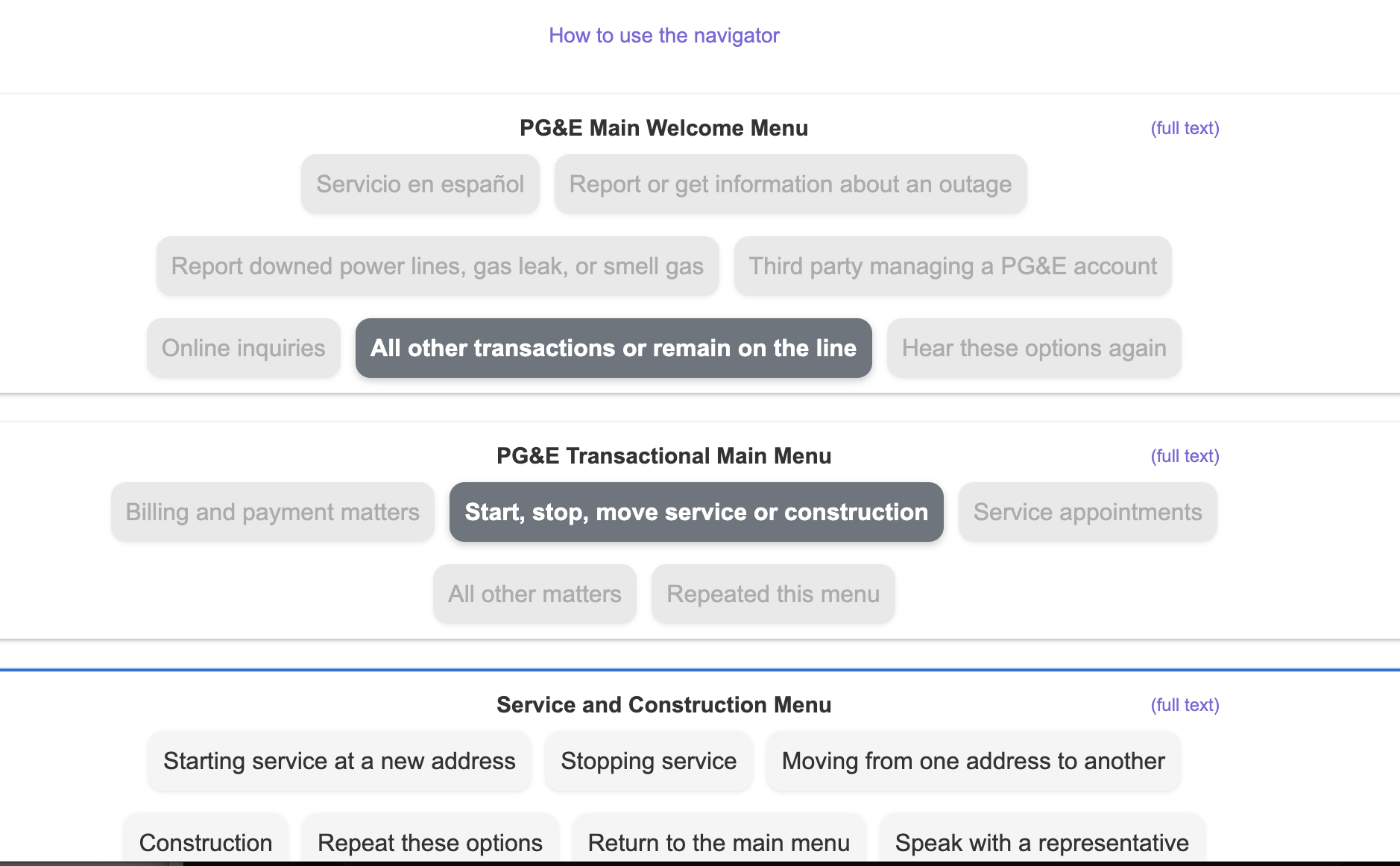Choose the 'Online inquiries' option
The image size is (1400, 866).
point(243,348)
